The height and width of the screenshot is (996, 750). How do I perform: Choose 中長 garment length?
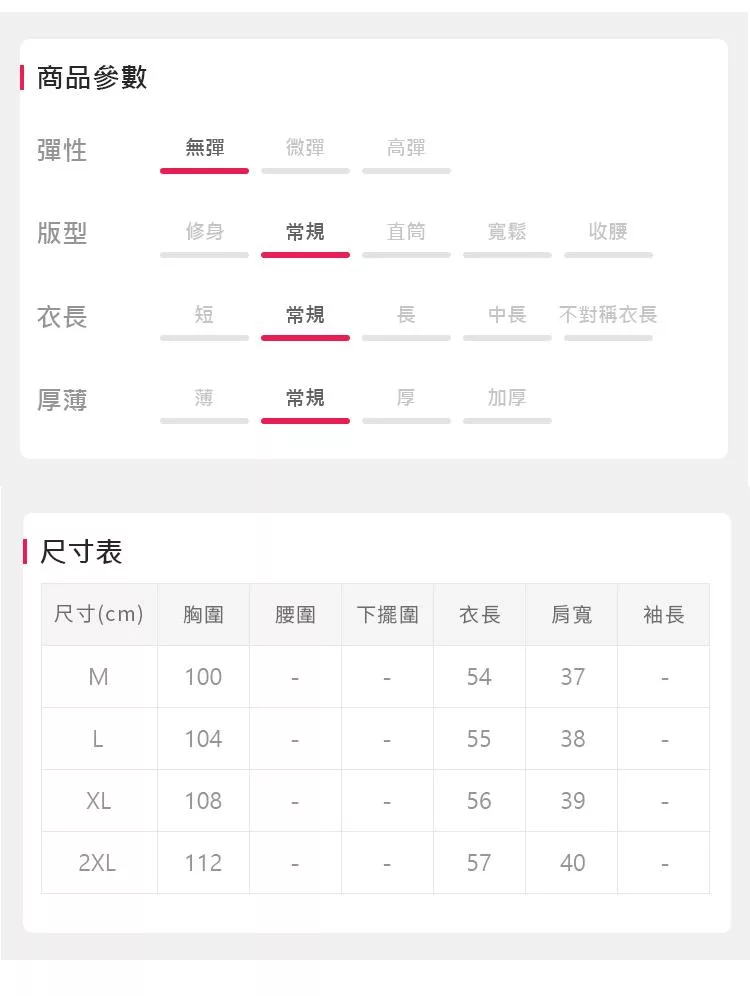tap(507, 315)
